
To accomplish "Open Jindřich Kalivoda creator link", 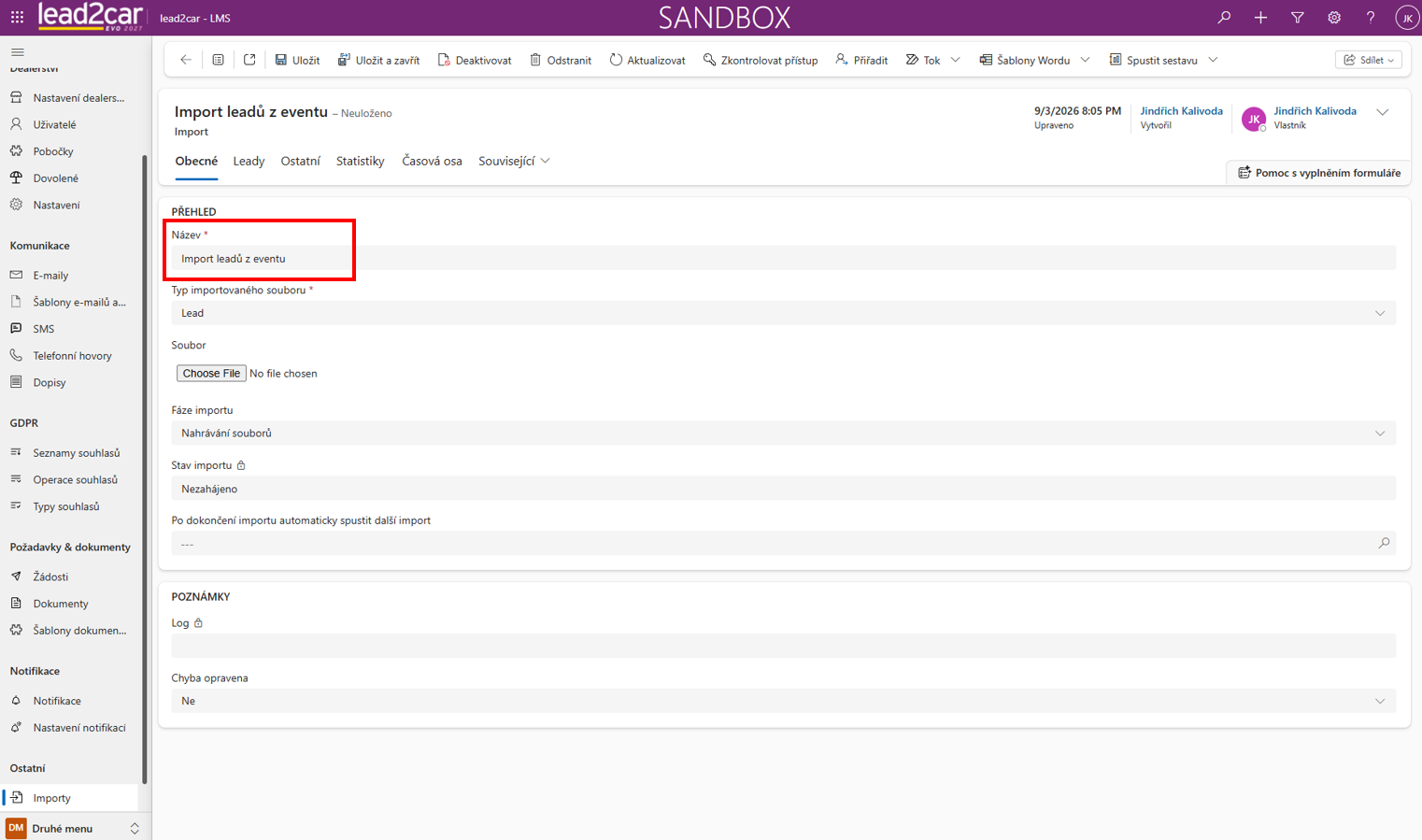I will tap(1181, 111).
